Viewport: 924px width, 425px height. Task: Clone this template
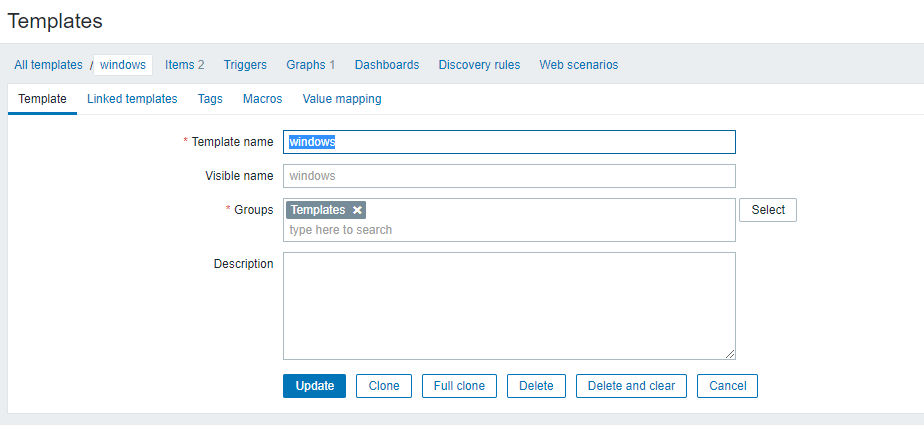(384, 386)
